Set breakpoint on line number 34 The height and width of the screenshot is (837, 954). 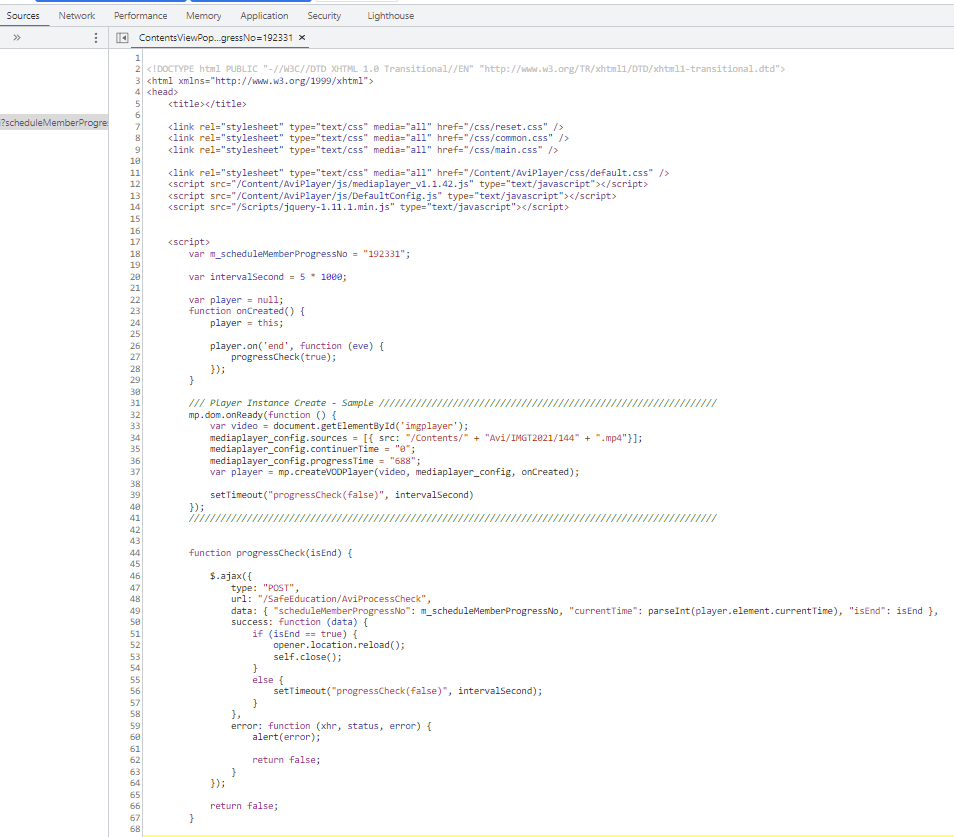pos(135,438)
